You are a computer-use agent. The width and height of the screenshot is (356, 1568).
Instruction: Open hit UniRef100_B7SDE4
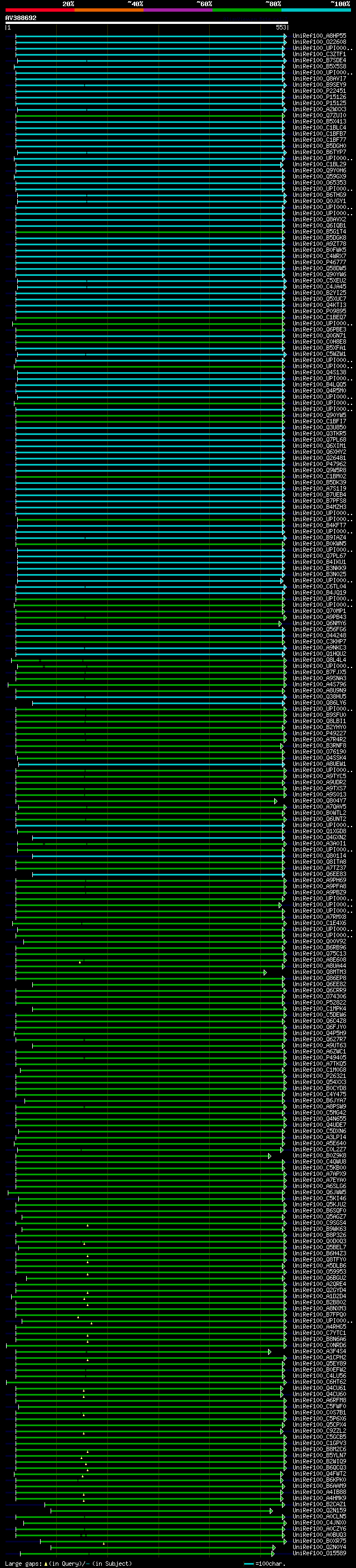click(319, 60)
